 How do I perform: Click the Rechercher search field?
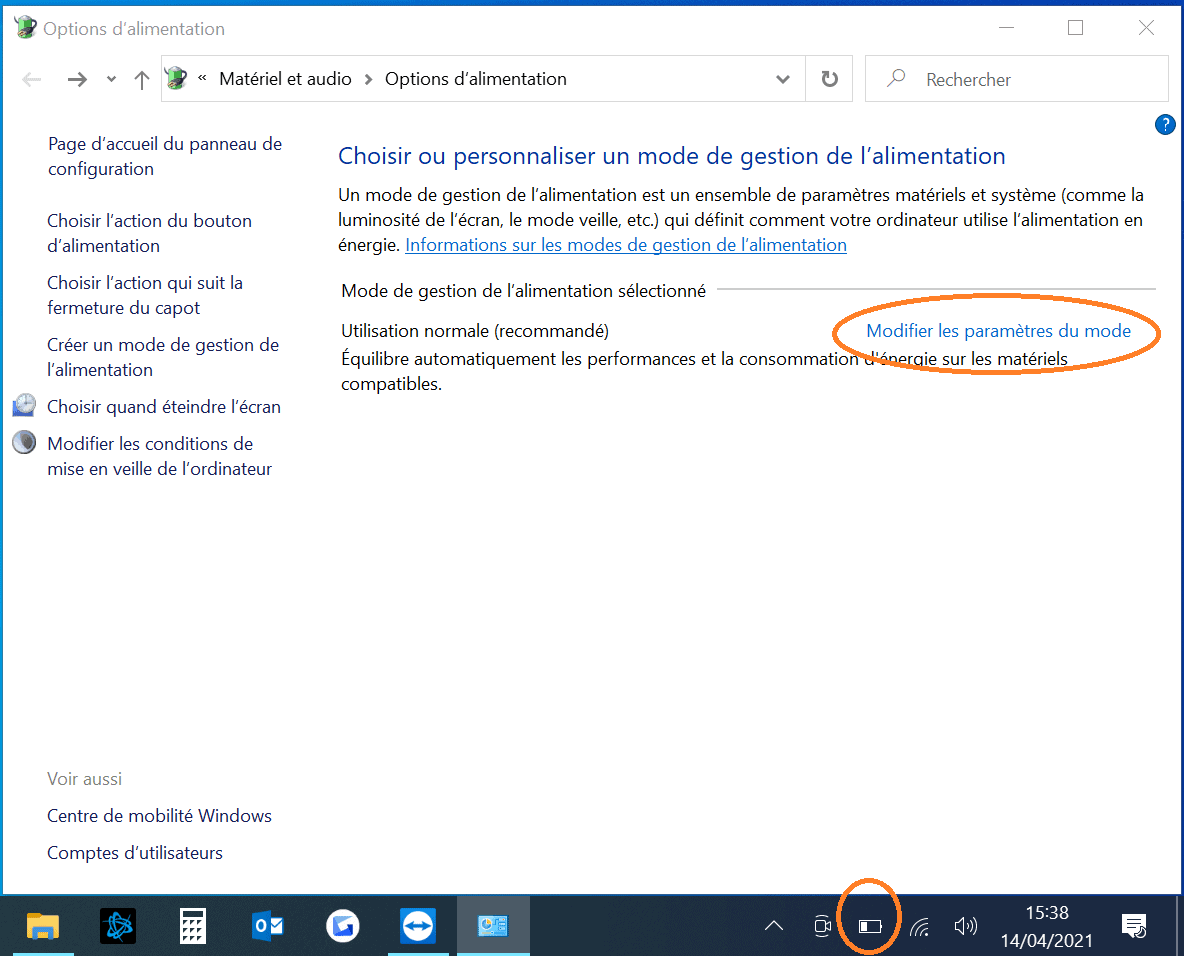(x=1016, y=79)
